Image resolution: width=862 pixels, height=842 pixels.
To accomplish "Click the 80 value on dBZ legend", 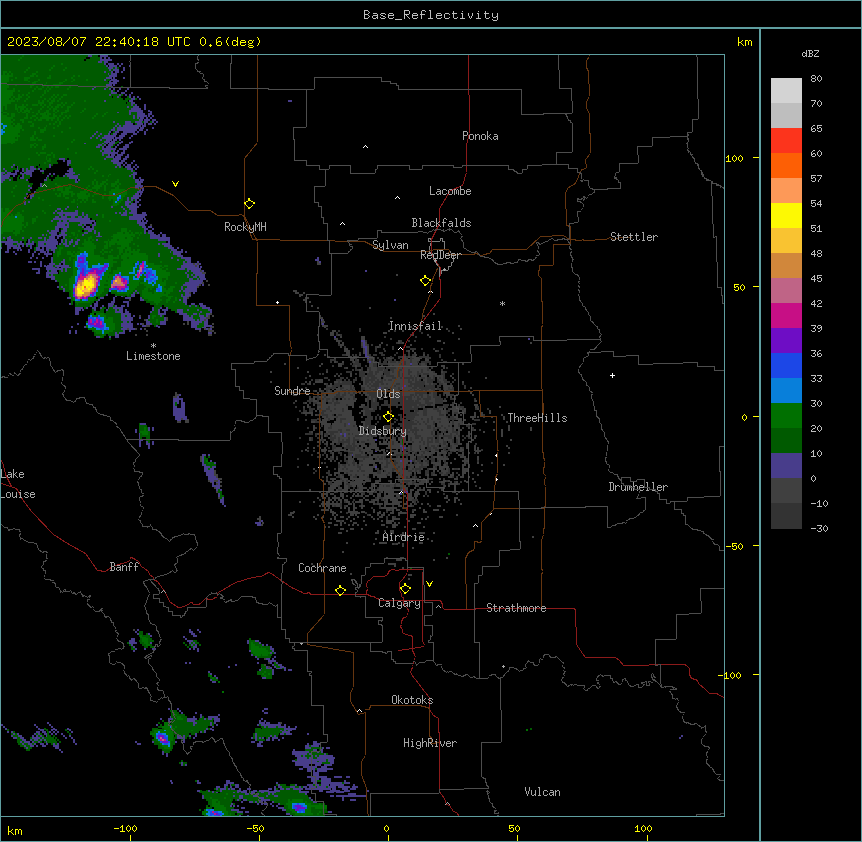I will point(816,79).
